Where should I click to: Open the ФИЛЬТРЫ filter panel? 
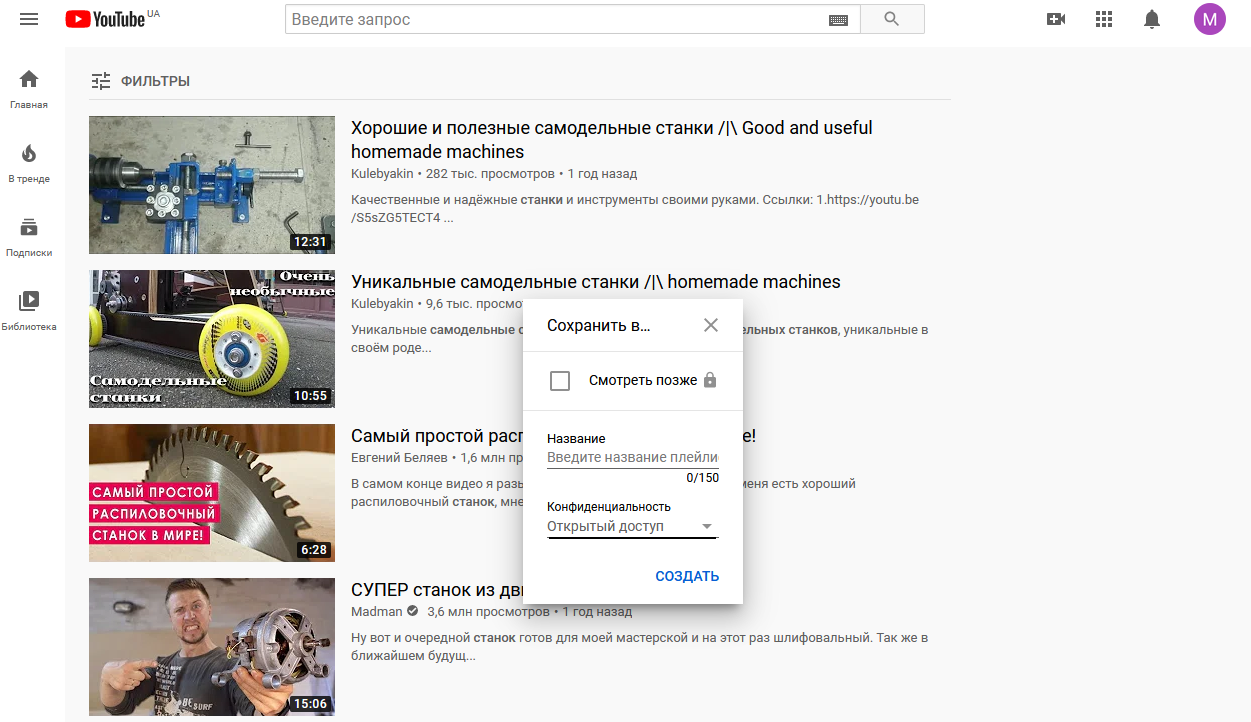[x=140, y=81]
